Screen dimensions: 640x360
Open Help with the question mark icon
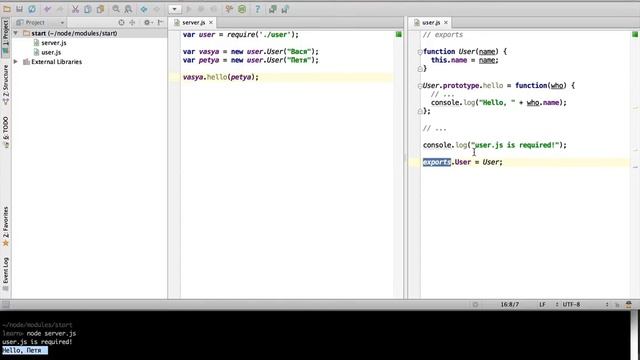[x=257, y=9]
